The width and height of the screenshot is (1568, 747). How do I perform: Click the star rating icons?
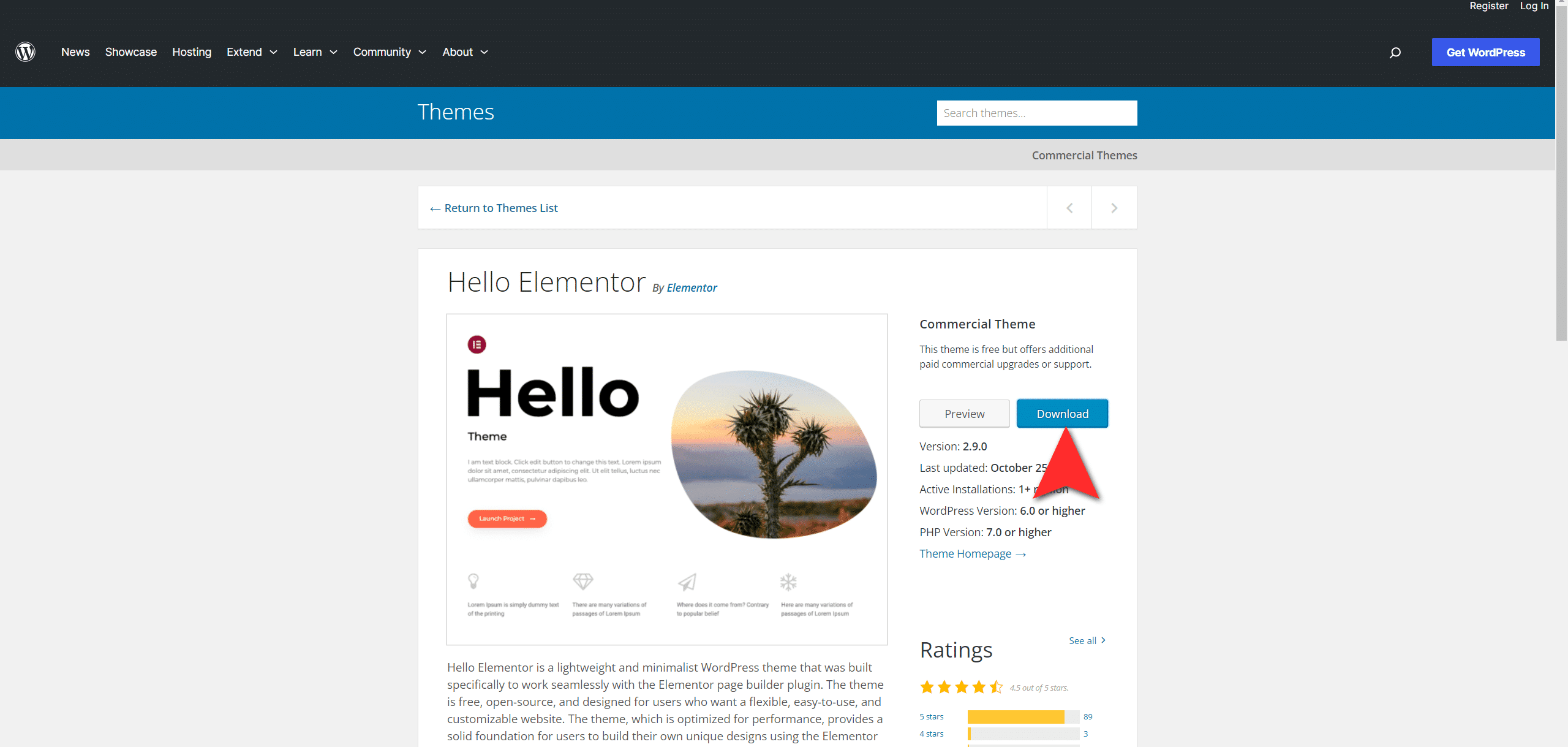coord(962,687)
